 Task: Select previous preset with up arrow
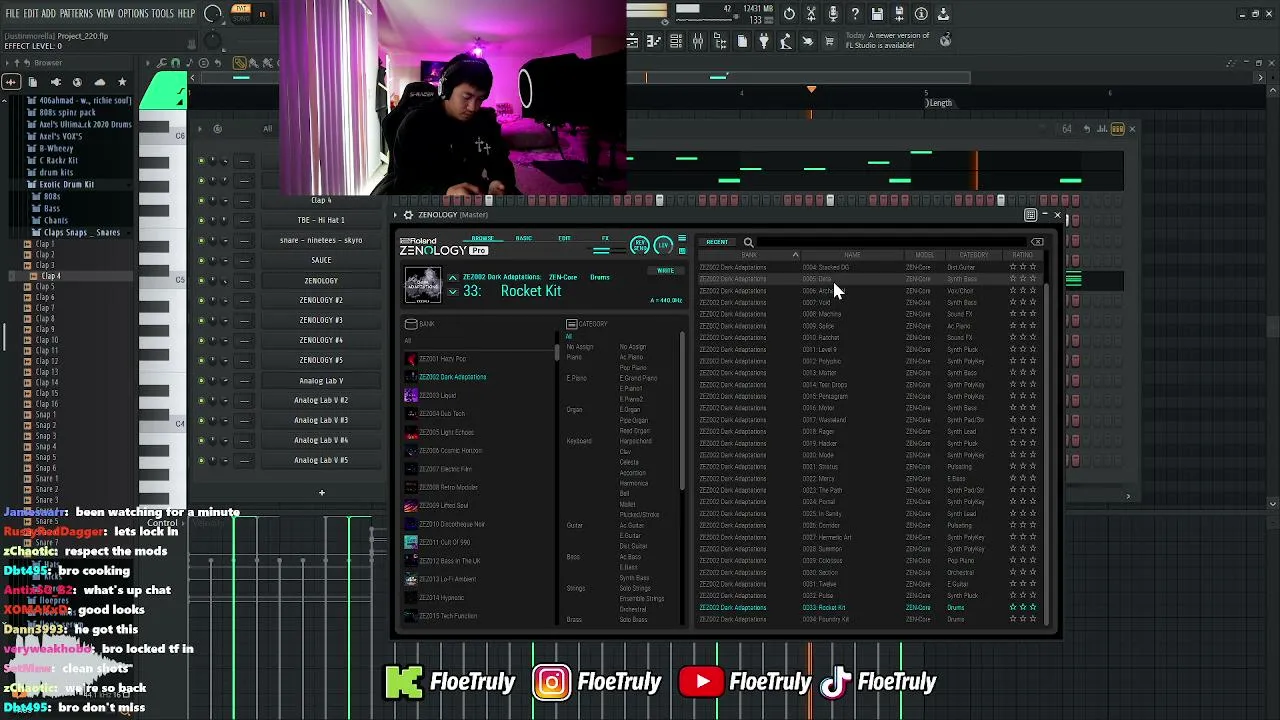pyautogui.click(x=453, y=278)
